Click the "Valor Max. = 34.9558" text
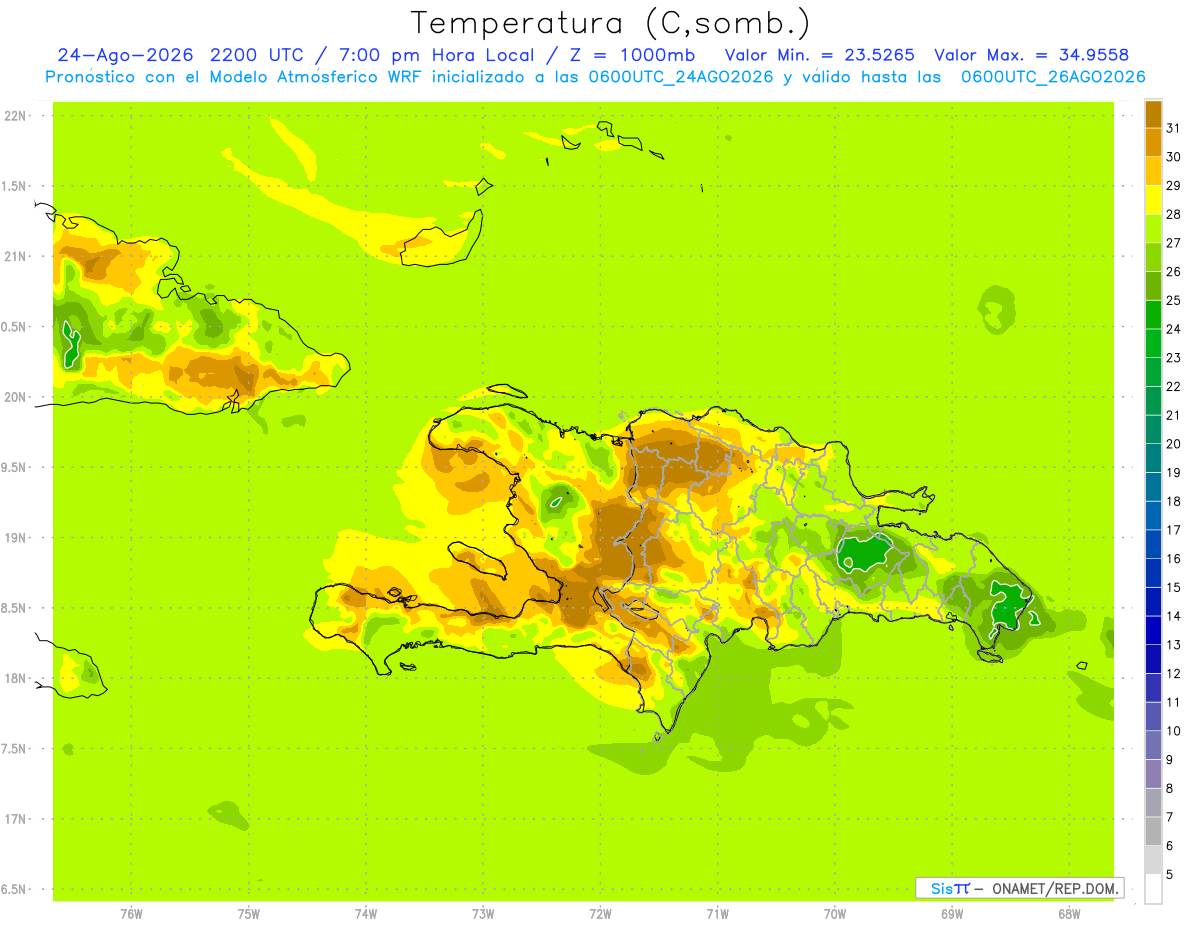Viewport: 1200px width, 927px height. 1031,55
